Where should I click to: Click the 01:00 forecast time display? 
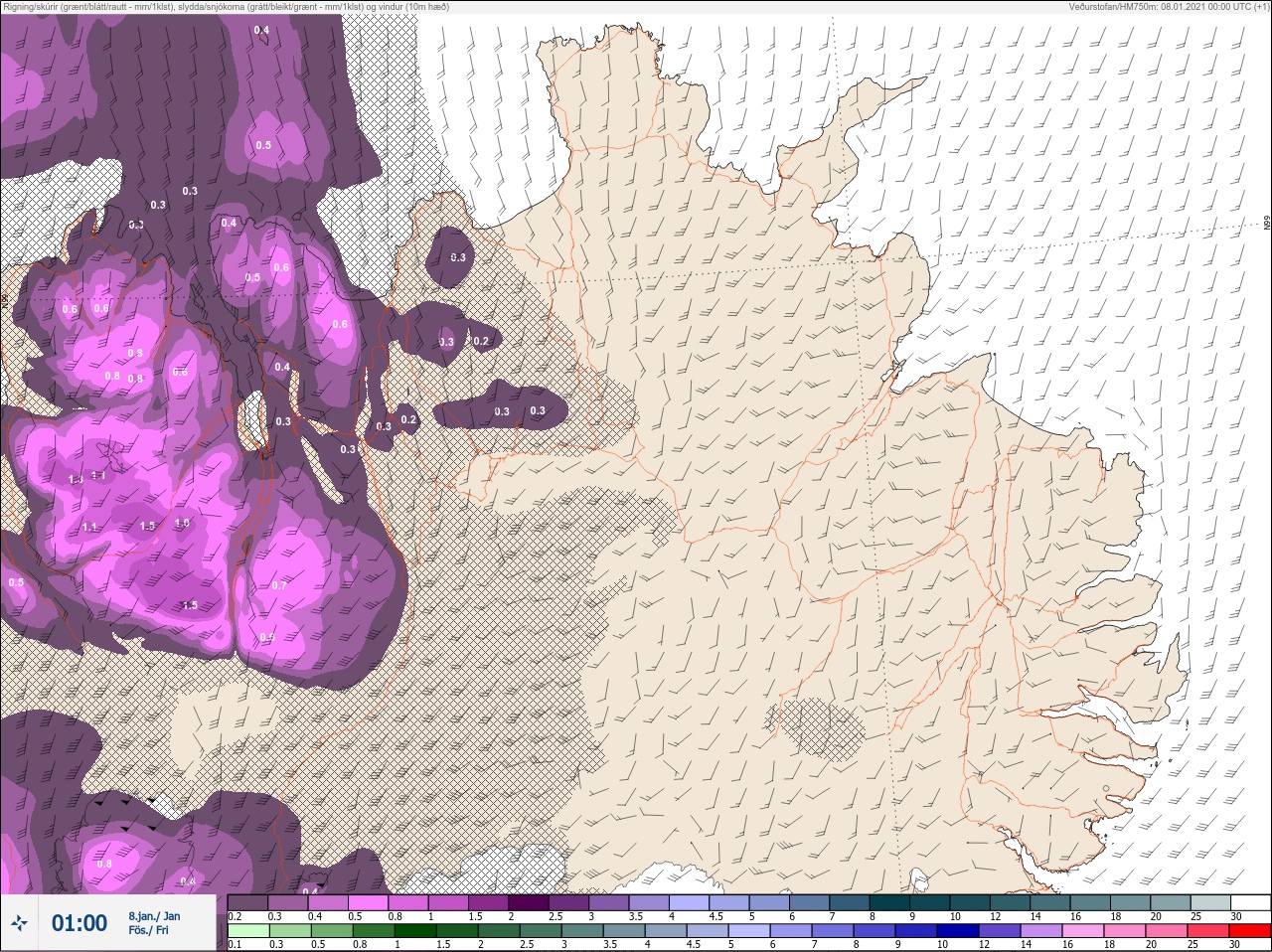coord(79,923)
